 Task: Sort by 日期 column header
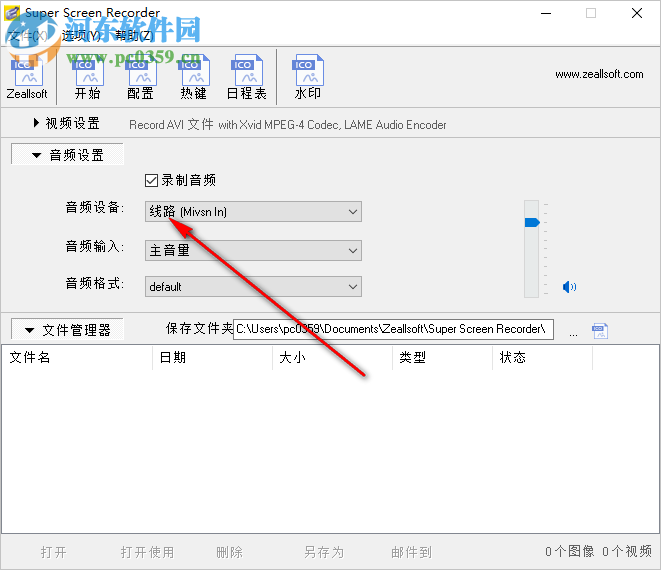click(x=212, y=358)
